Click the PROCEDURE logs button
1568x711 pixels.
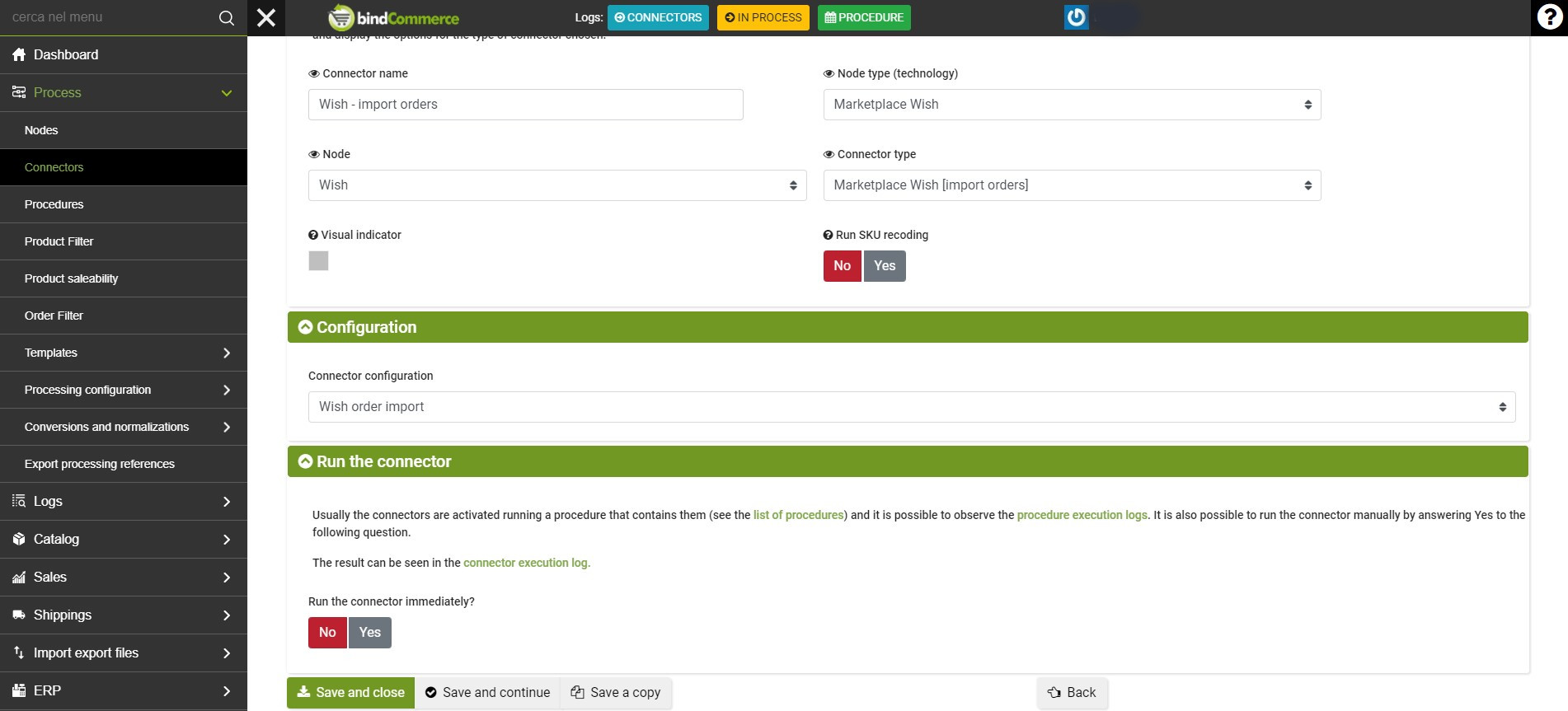click(864, 17)
